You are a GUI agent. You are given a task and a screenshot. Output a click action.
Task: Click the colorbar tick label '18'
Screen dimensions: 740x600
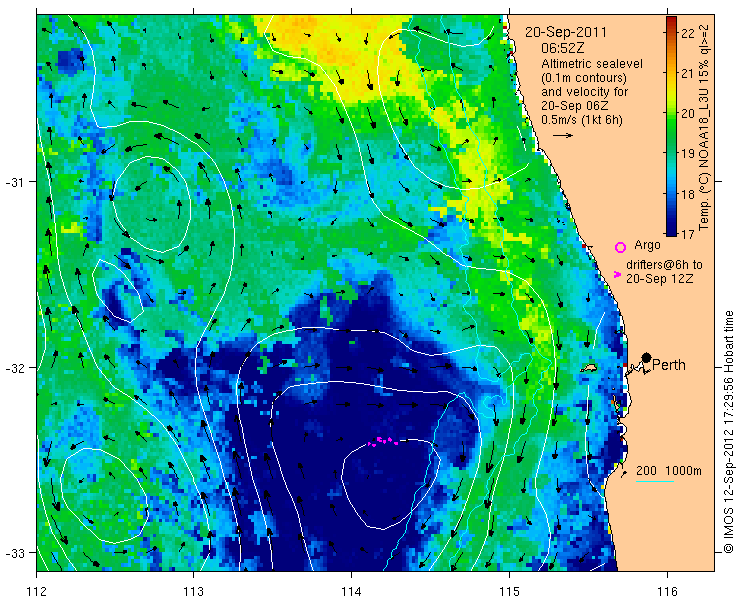click(x=688, y=194)
